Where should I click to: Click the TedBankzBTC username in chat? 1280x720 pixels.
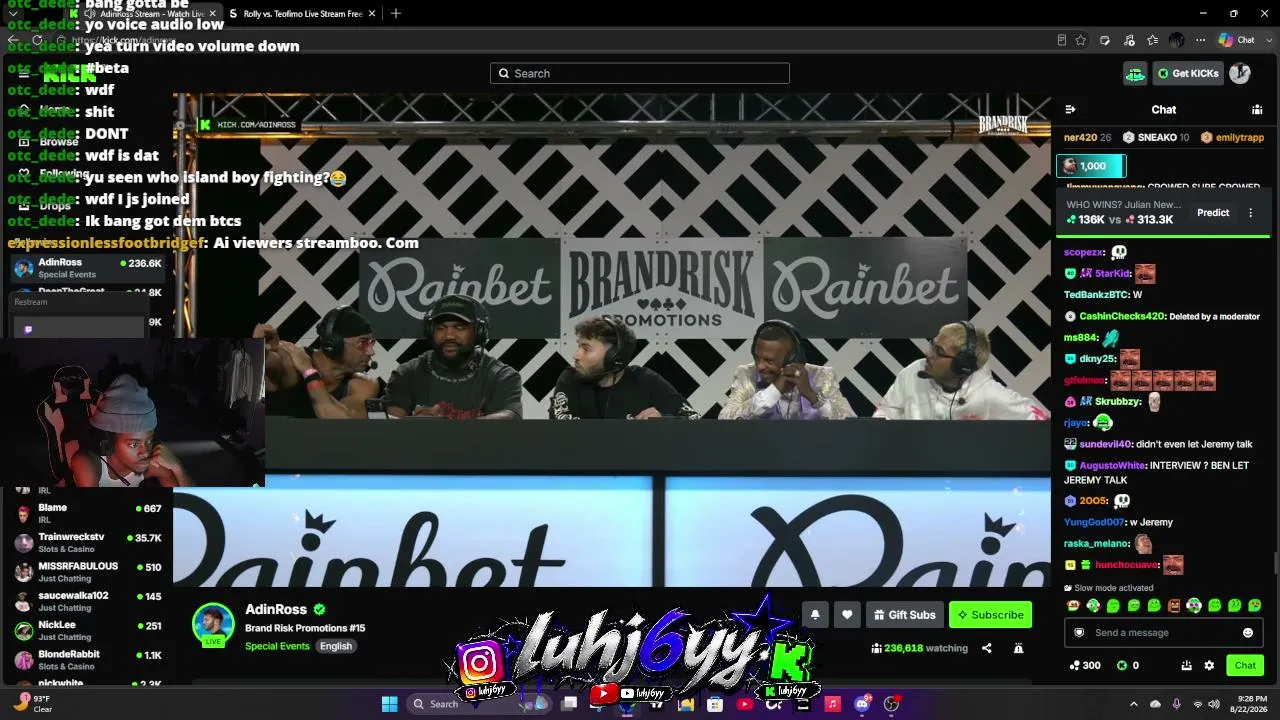point(1096,295)
